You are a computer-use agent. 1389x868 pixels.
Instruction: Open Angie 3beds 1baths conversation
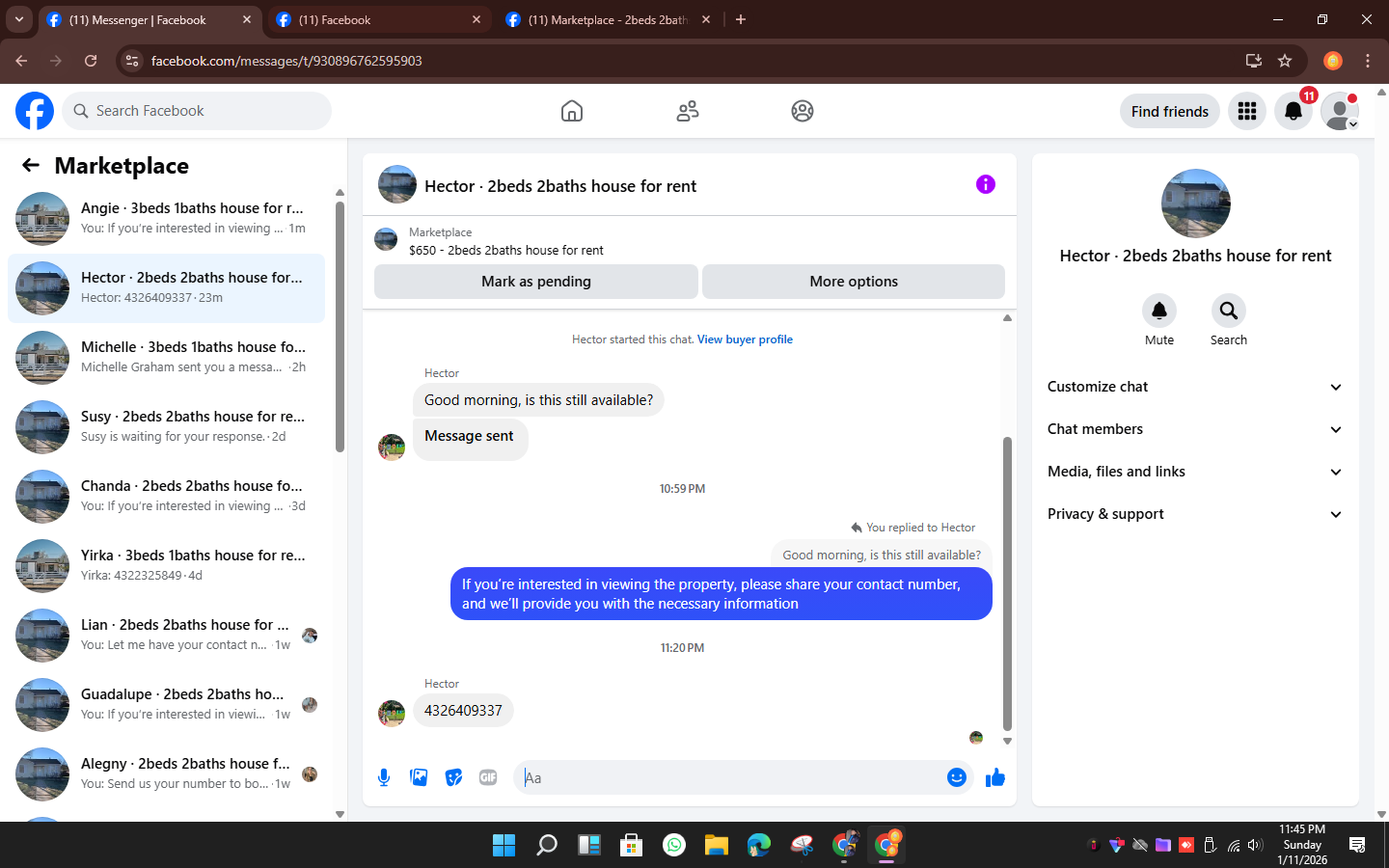coord(166,219)
